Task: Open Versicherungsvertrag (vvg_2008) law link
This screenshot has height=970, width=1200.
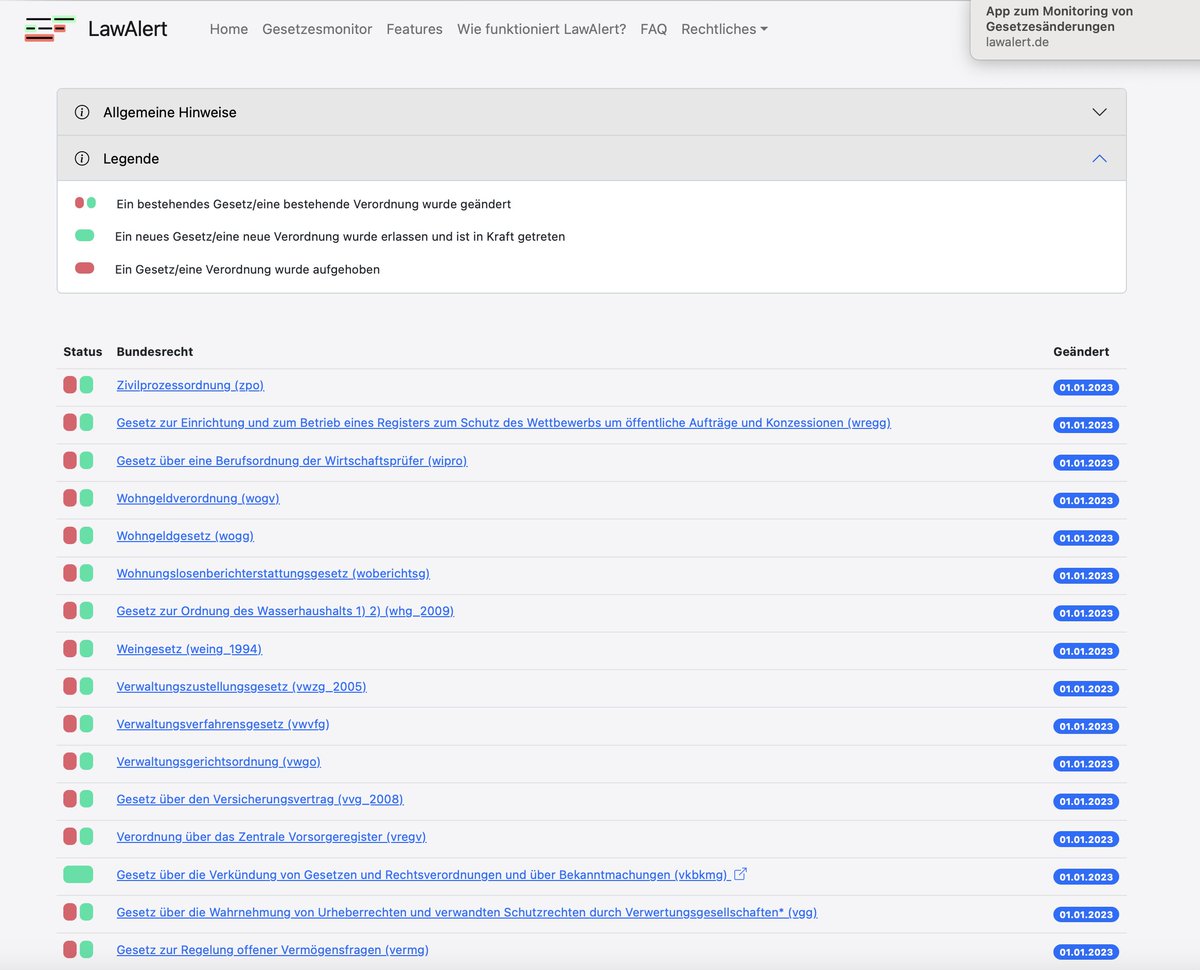Action: pos(260,800)
